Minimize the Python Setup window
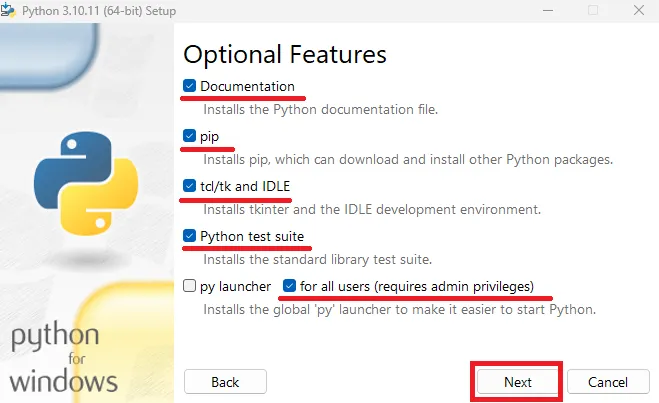This screenshot has width=659, height=403. pyautogui.click(x=549, y=9)
